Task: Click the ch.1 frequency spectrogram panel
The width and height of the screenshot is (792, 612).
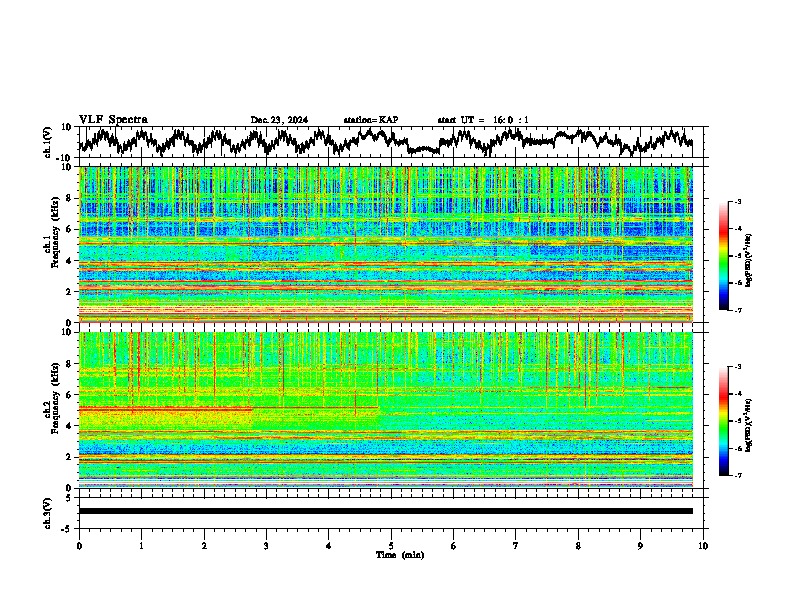Action: pyautogui.click(x=385, y=244)
